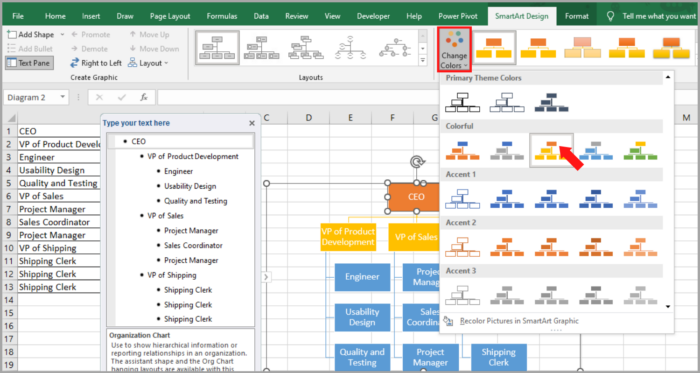Click the Insert Function fx icon
Viewport: 700px width, 373px height.
(144, 97)
